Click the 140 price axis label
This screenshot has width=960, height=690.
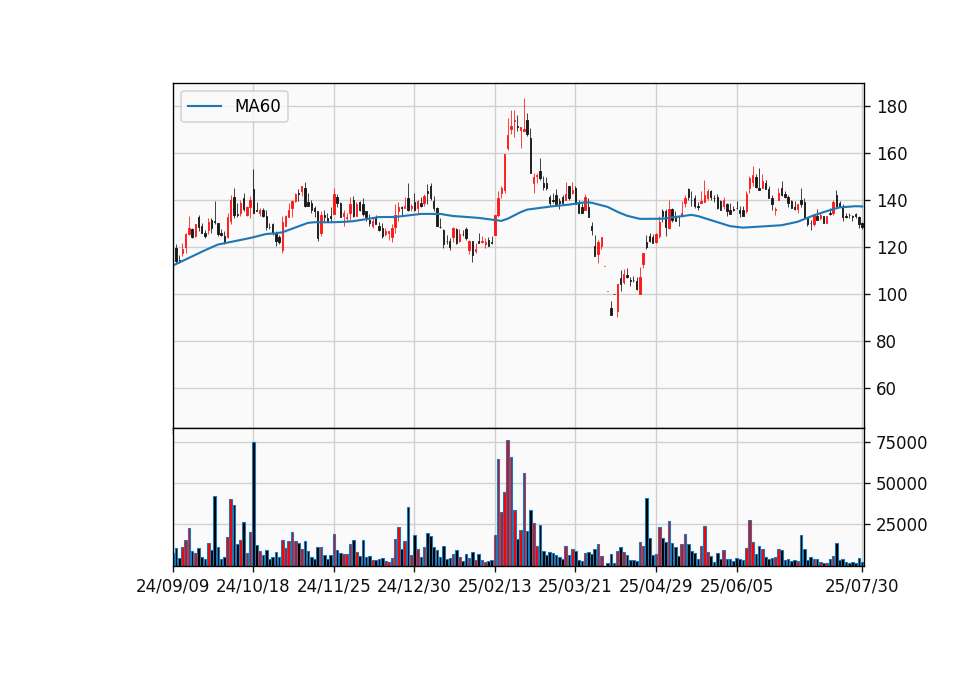[891, 201]
